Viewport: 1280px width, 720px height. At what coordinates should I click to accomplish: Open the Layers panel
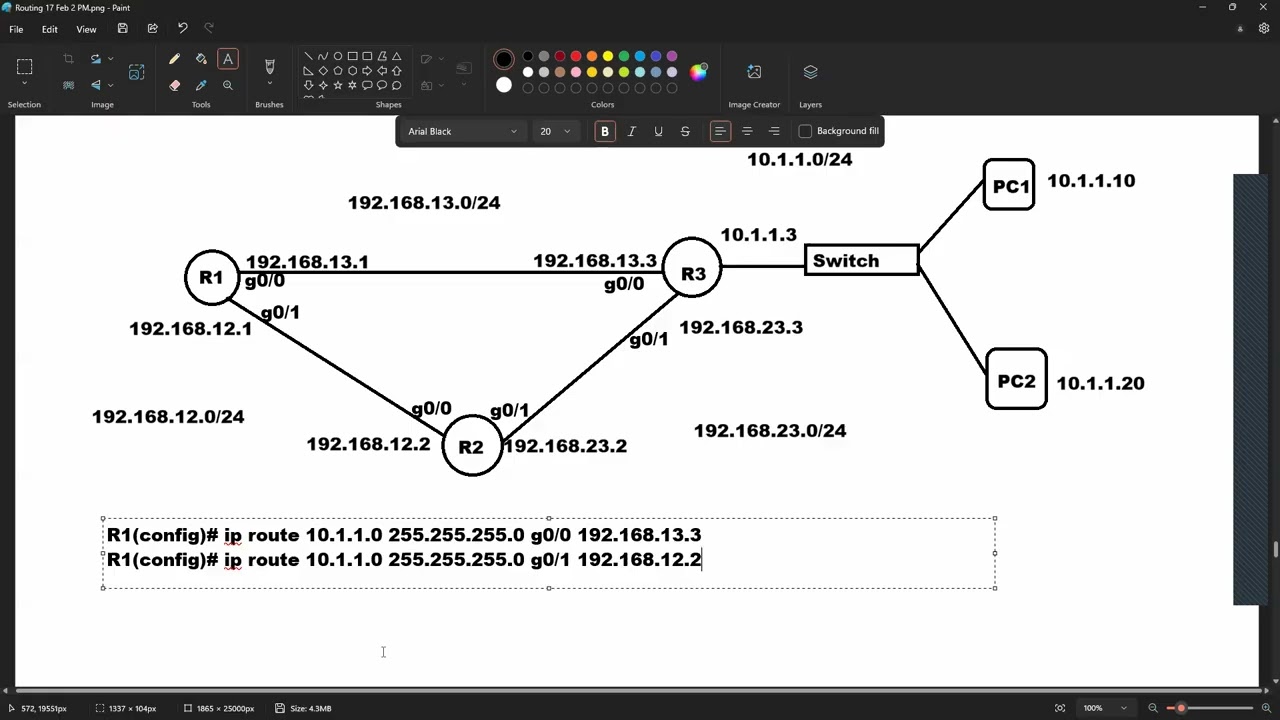pos(810,72)
